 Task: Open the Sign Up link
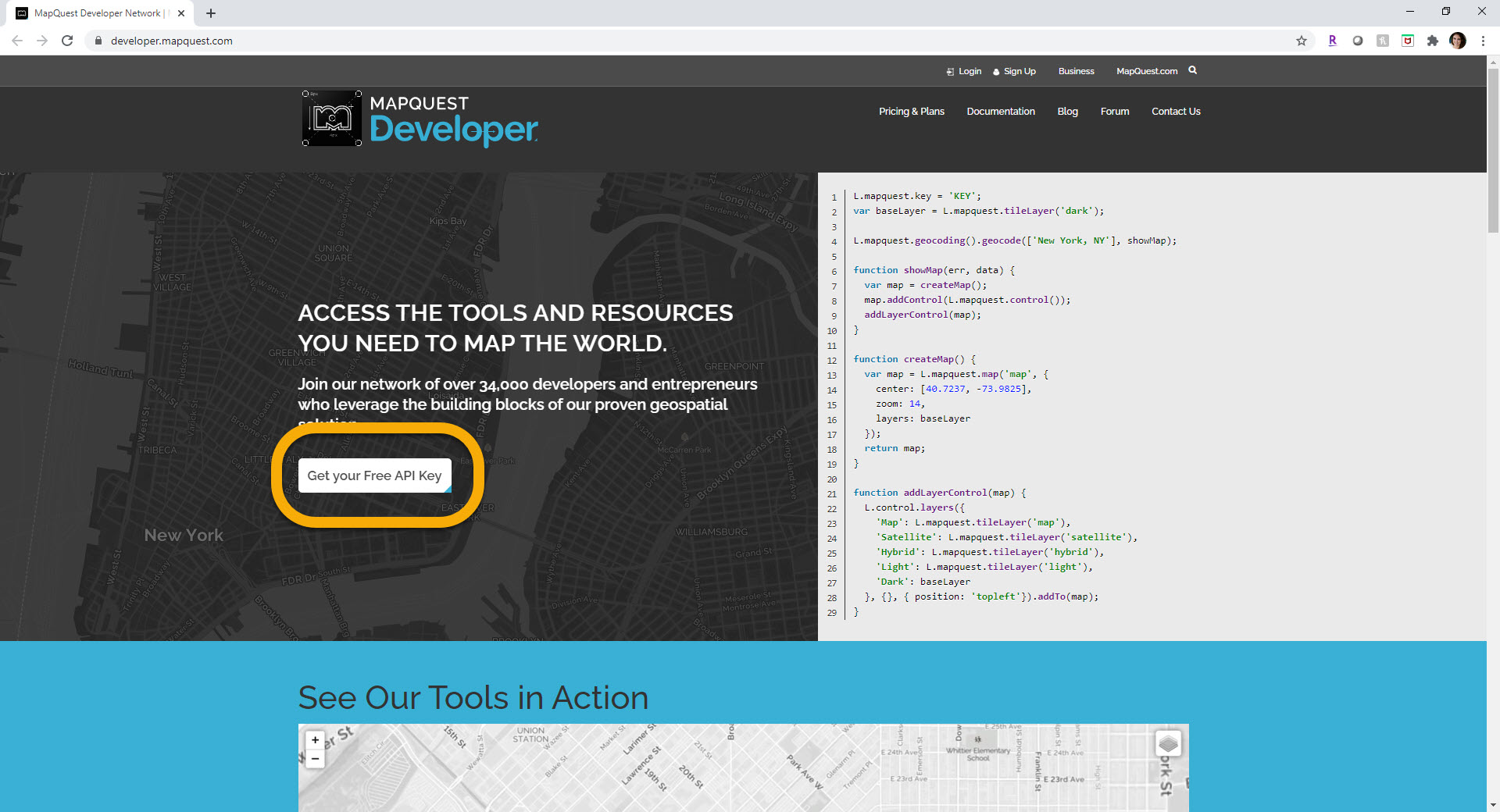point(1014,71)
